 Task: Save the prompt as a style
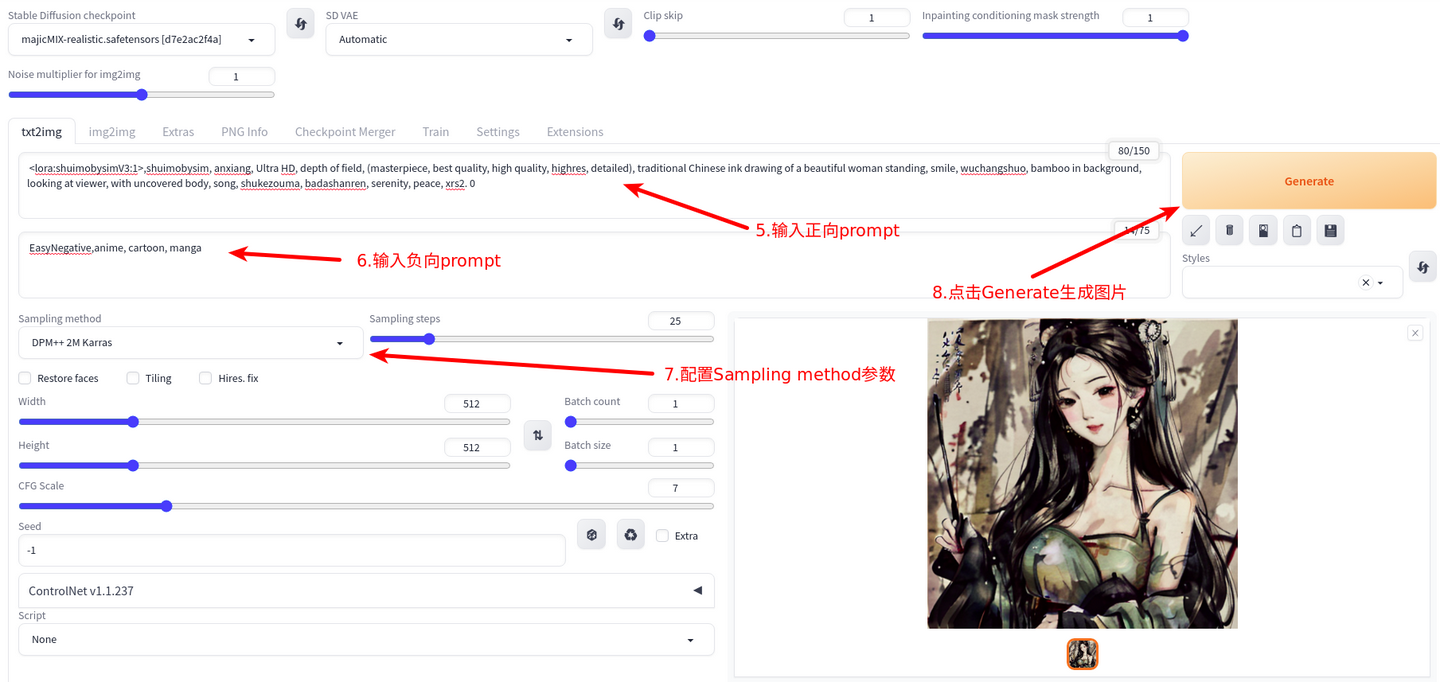(x=1330, y=231)
